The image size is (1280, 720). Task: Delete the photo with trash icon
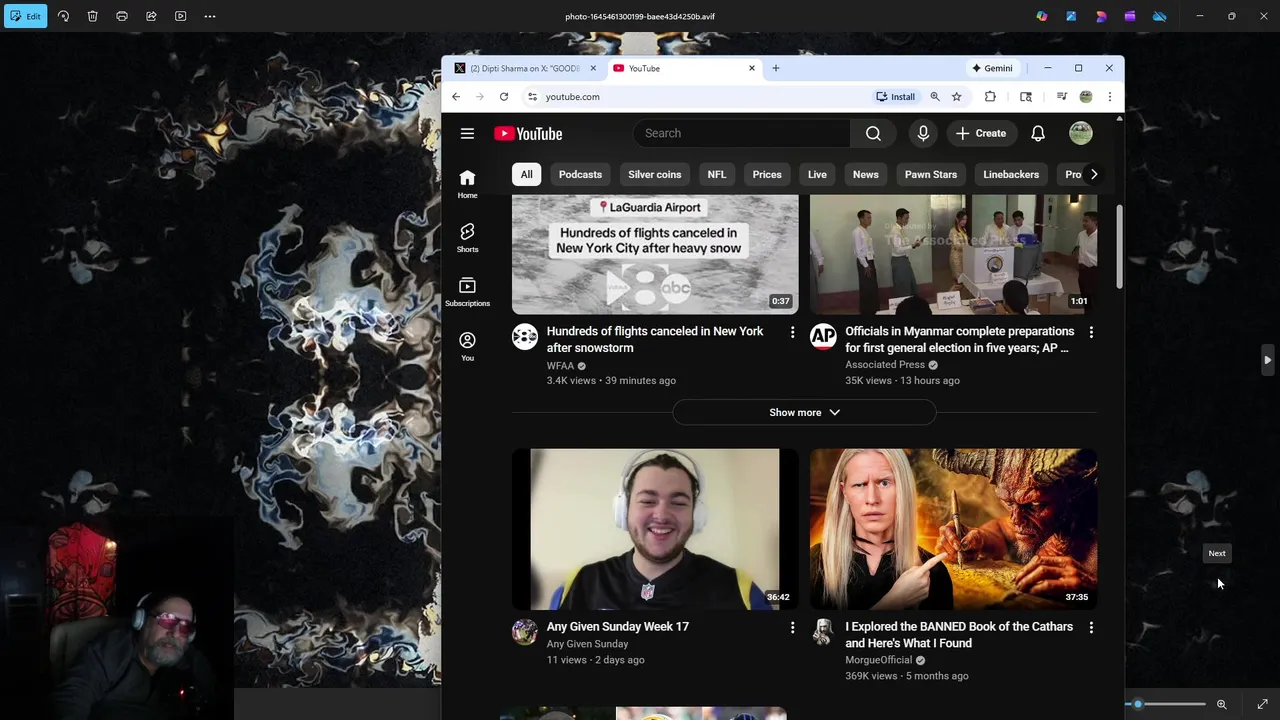point(92,16)
